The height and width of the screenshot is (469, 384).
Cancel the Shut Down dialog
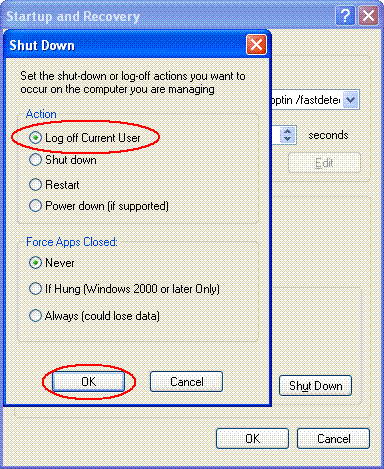tap(186, 381)
